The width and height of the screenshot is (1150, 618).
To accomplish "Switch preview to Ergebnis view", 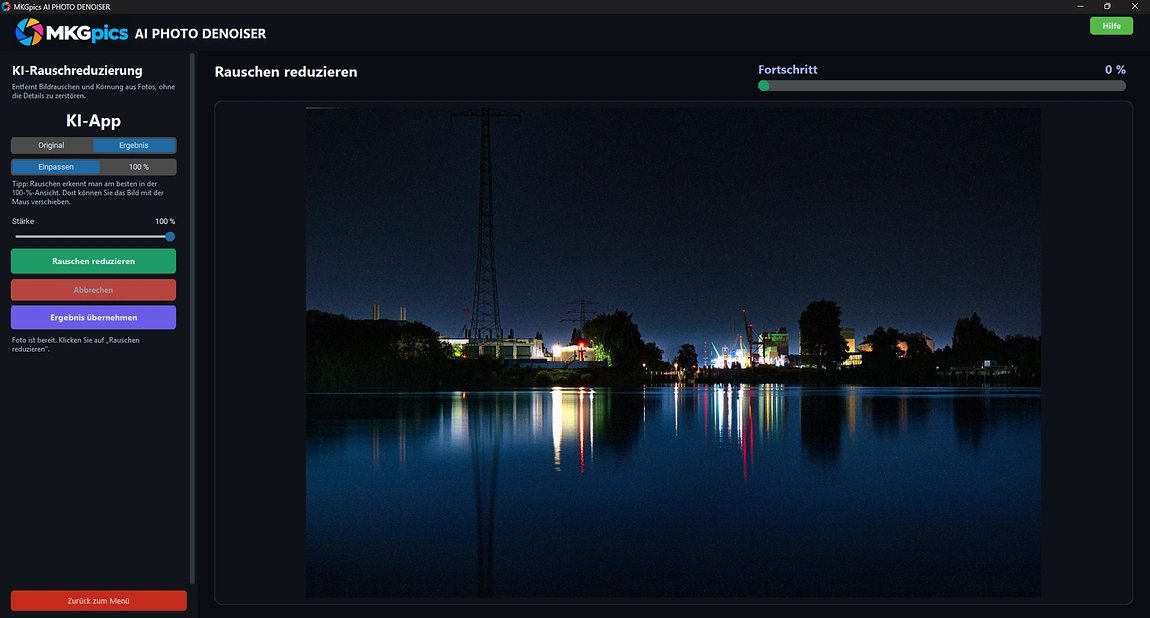I will click(x=134, y=145).
